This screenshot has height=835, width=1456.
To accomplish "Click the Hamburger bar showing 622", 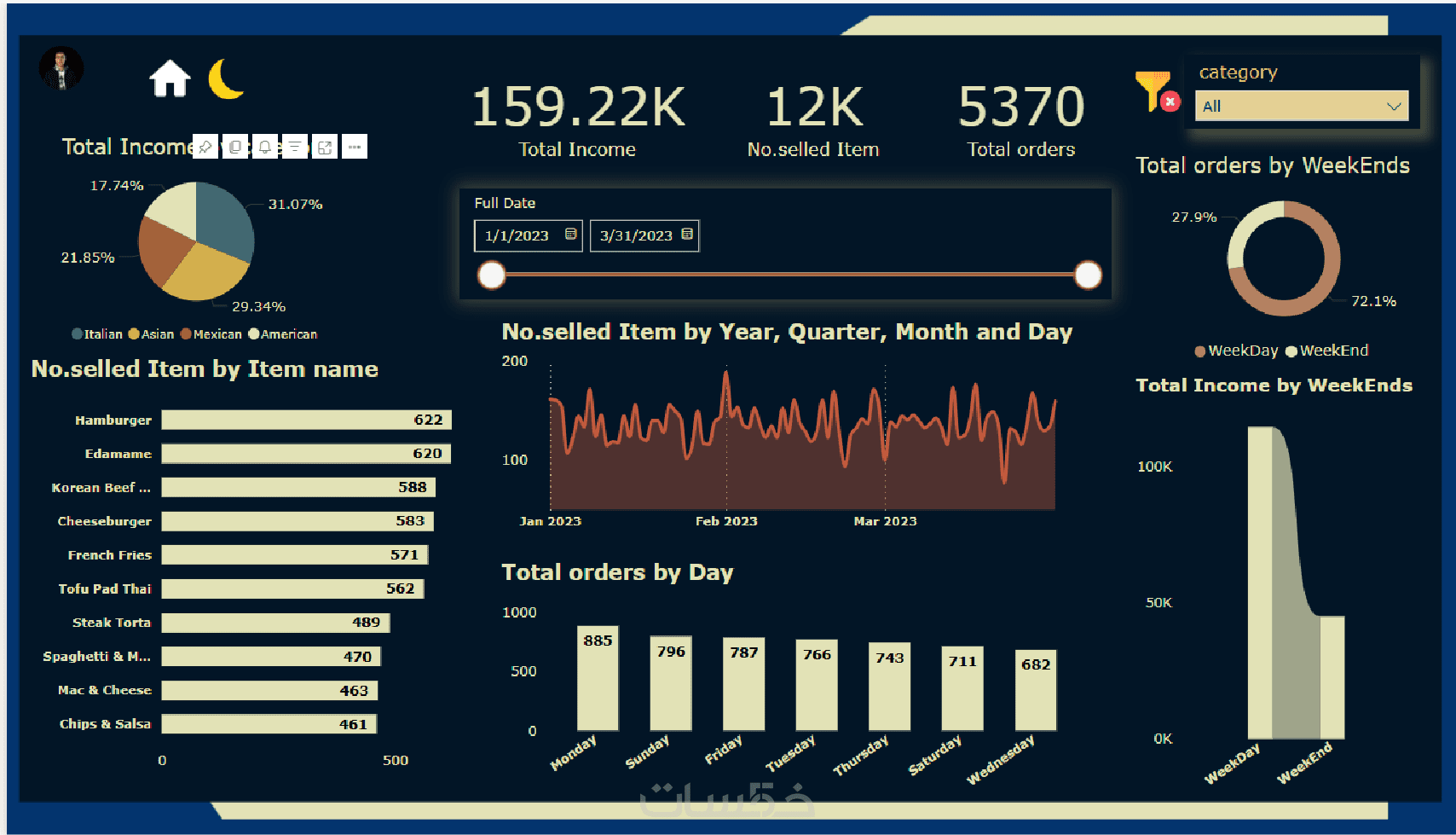I will [306, 420].
